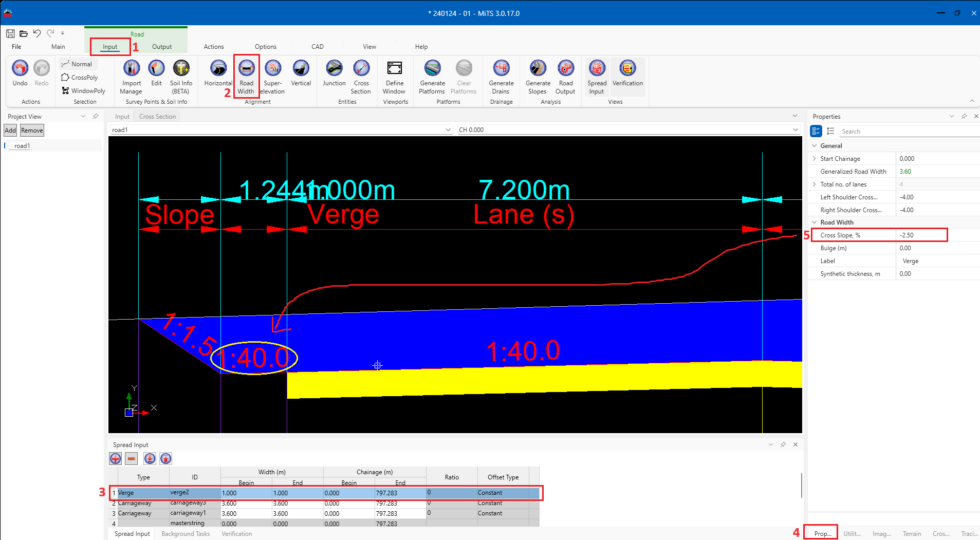Click Clear Platforms icon
The width and height of the screenshot is (980, 540).
click(x=464, y=68)
